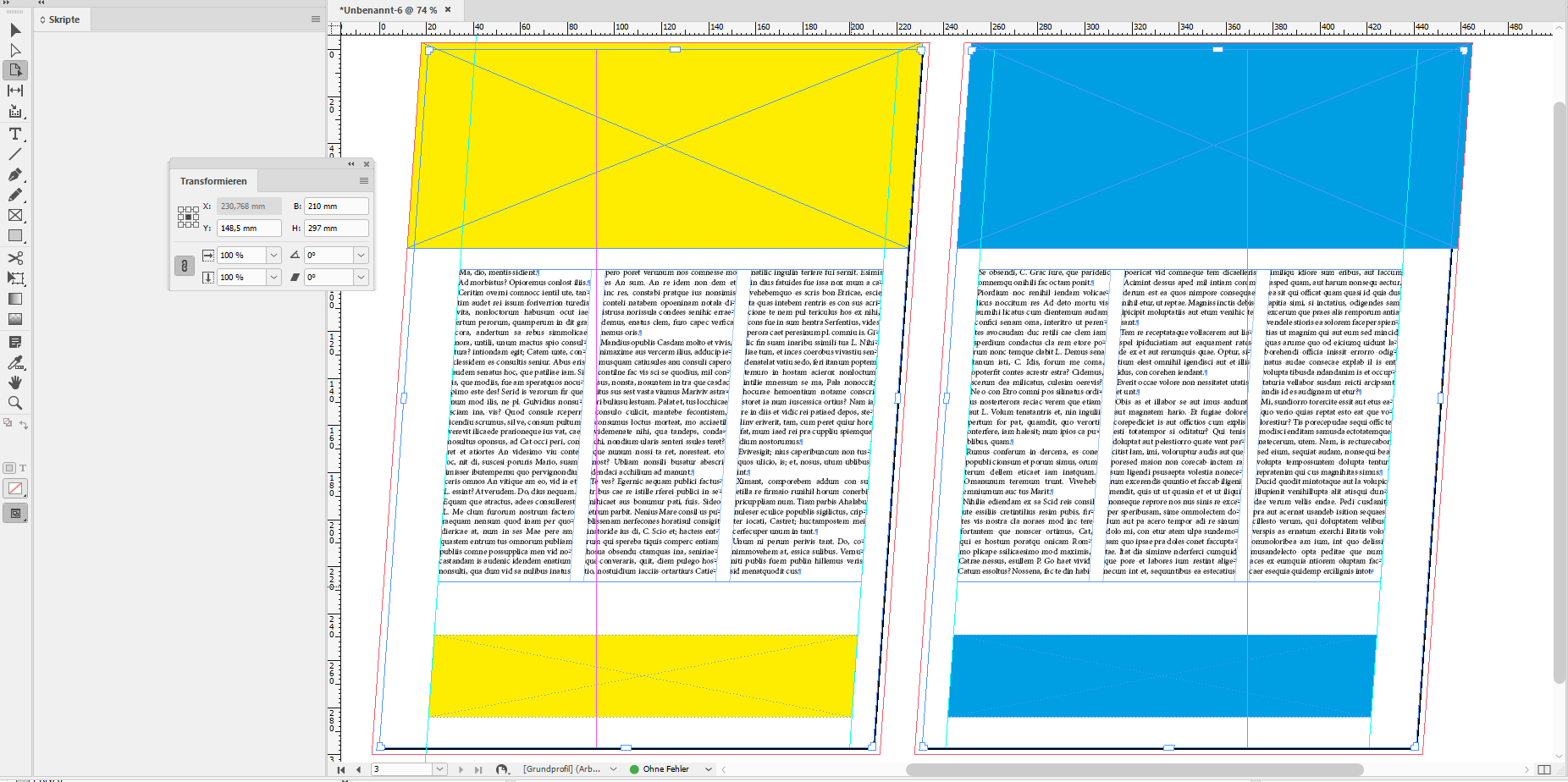The image size is (1568, 782).
Task: Open the page number dropdown
Action: 439,769
